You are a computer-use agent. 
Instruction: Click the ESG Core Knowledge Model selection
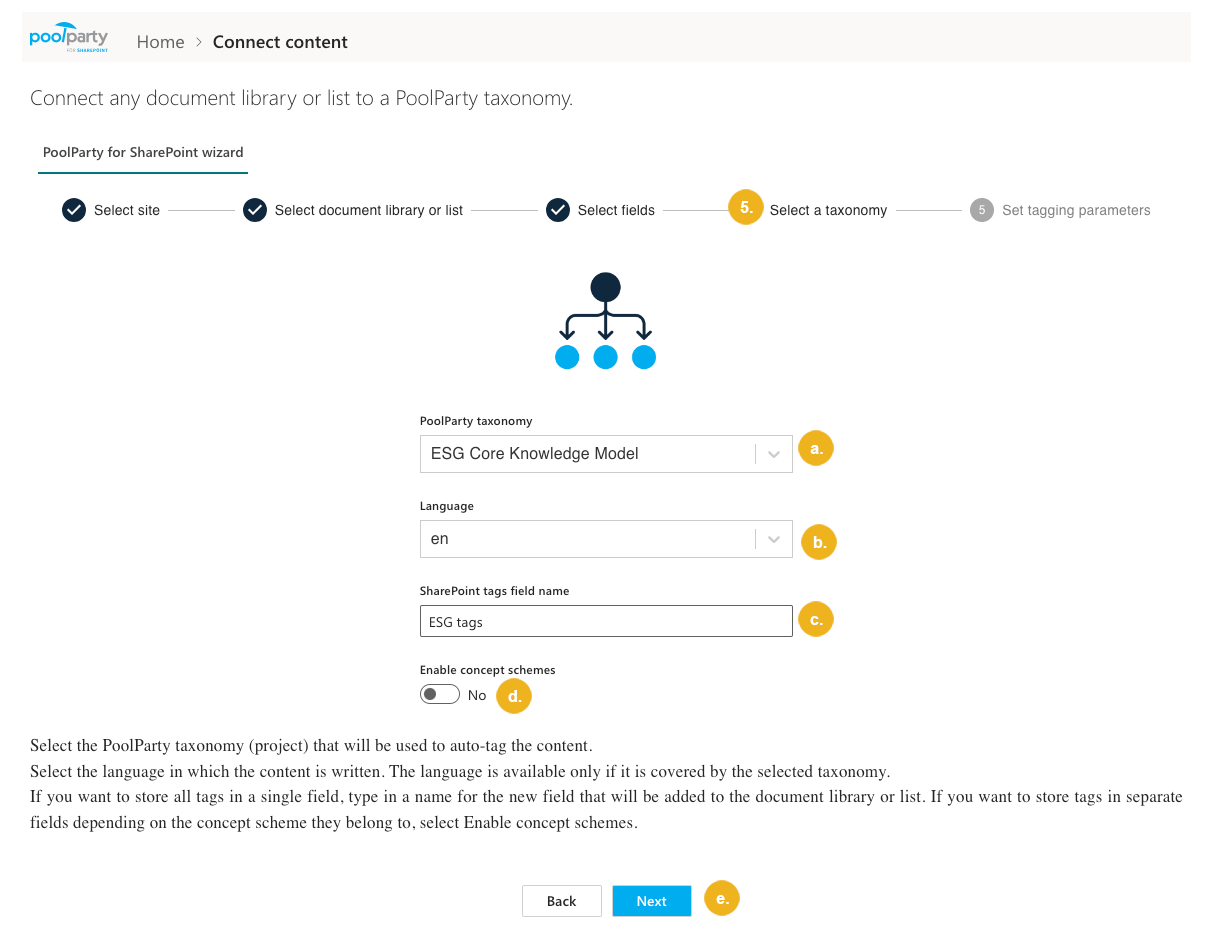click(535, 454)
